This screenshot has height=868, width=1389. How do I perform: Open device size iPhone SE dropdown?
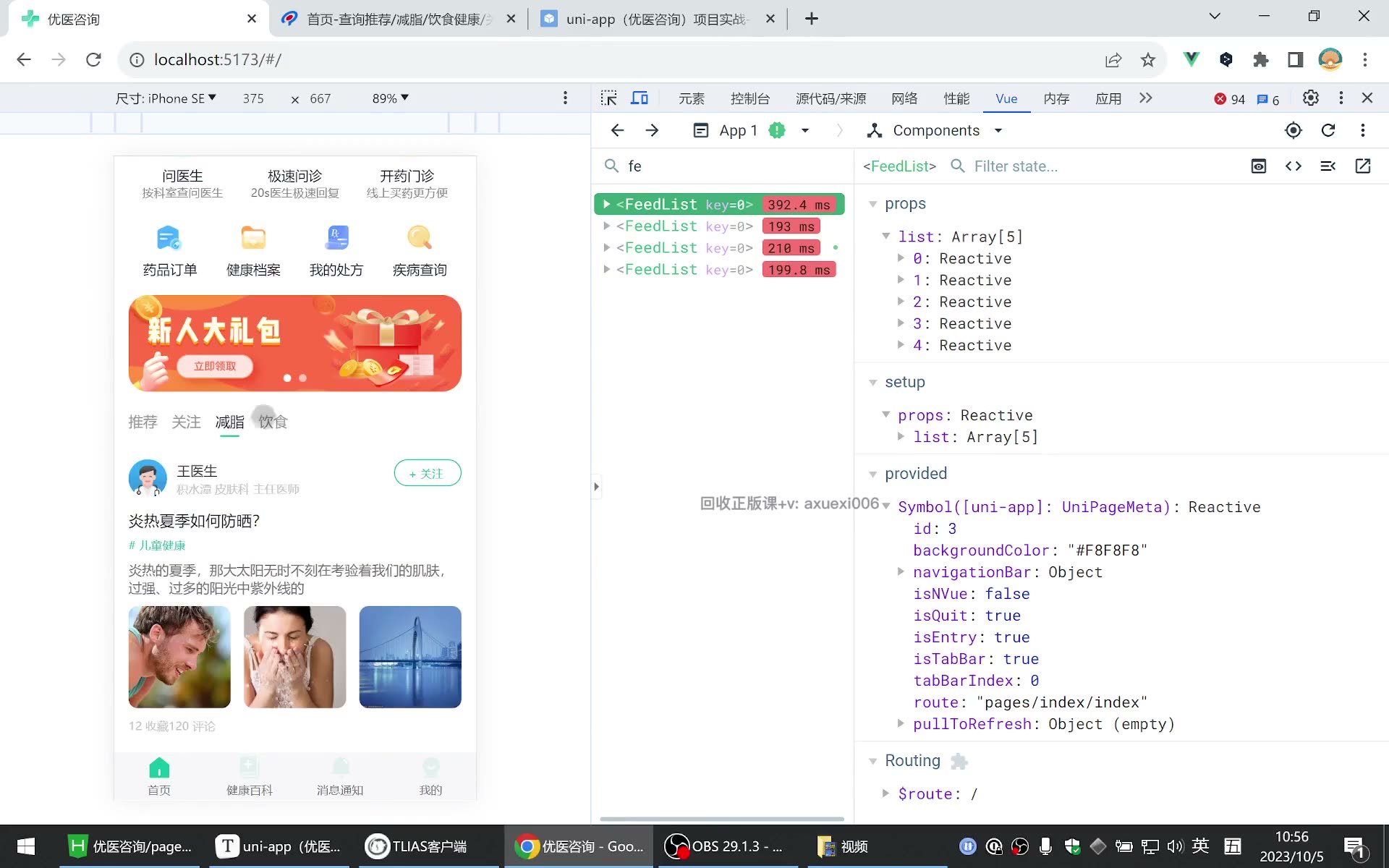pyautogui.click(x=166, y=98)
